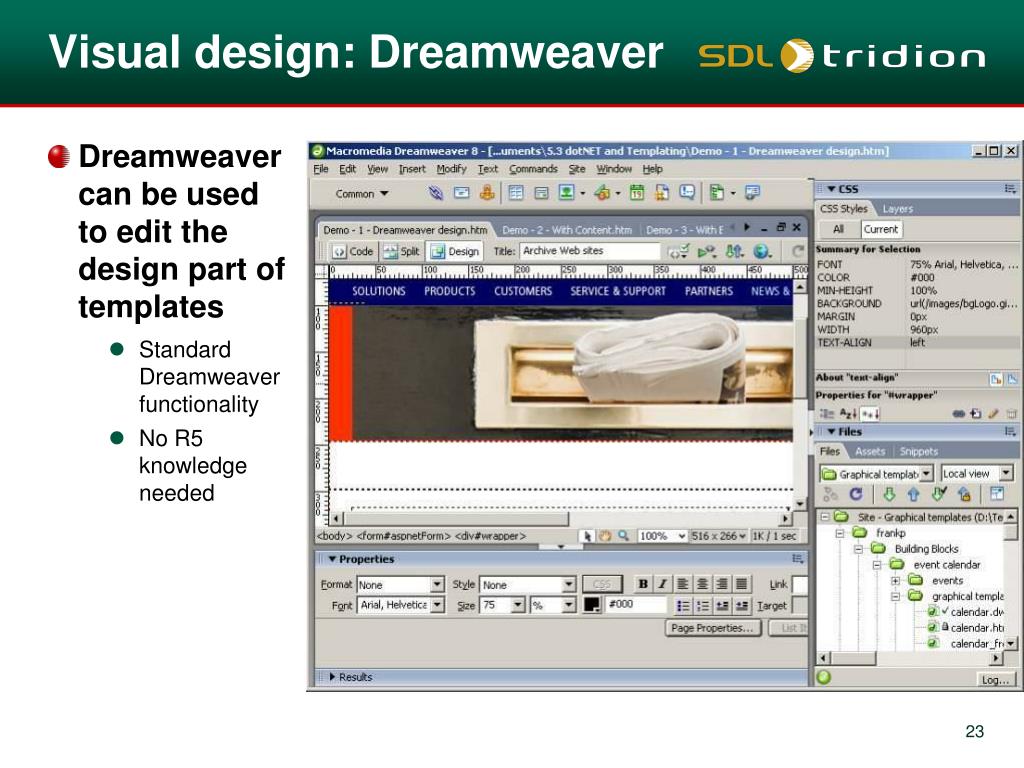Toggle Align Right in Properties

[x=722, y=584]
